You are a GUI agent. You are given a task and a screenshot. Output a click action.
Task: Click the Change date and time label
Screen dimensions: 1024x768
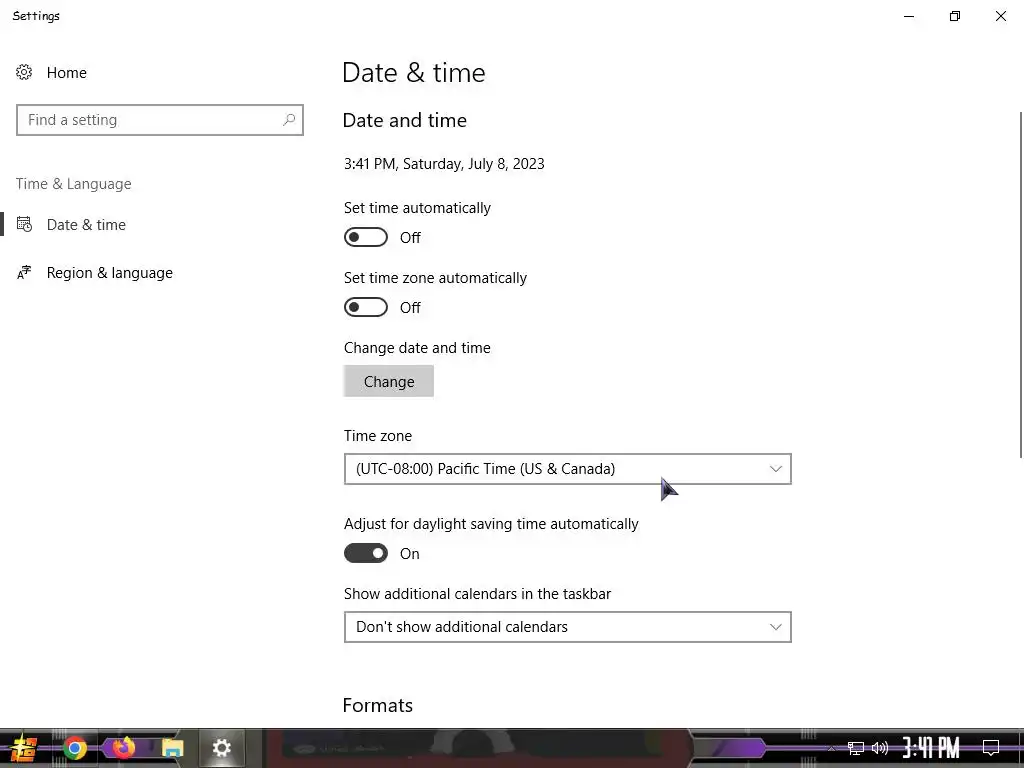point(417,348)
